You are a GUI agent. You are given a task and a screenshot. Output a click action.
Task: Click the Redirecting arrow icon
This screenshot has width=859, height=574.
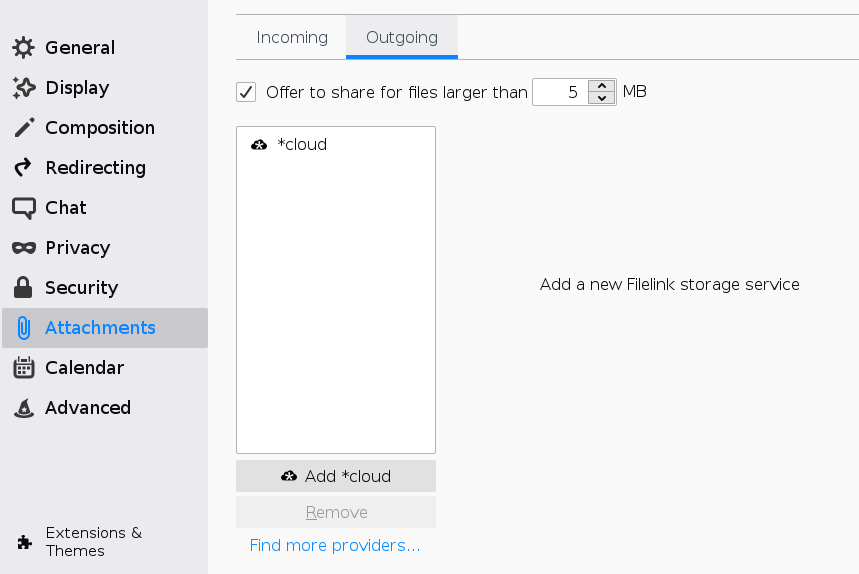23,168
